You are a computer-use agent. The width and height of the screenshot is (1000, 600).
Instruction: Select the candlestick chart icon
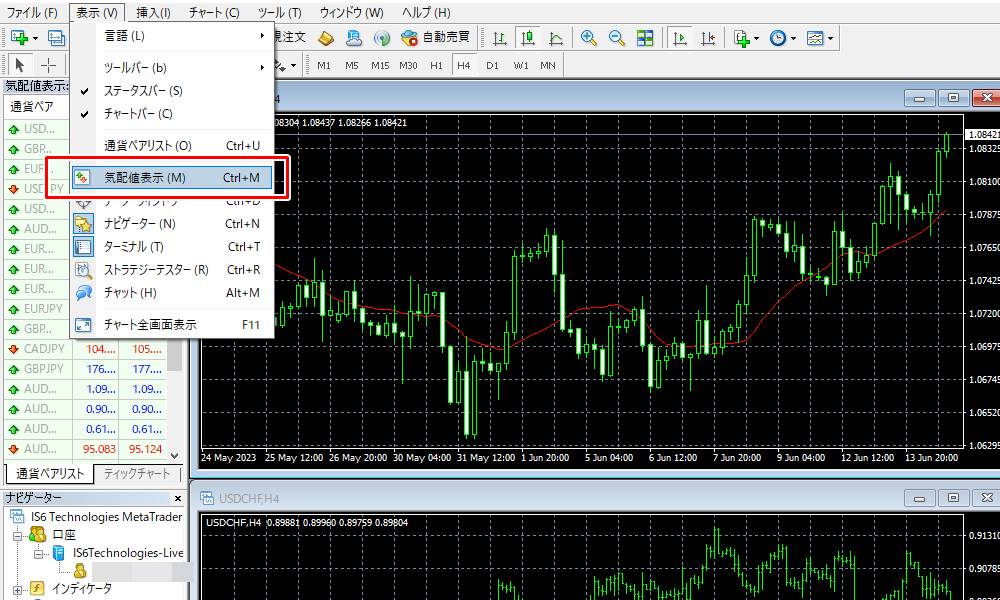click(528, 38)
